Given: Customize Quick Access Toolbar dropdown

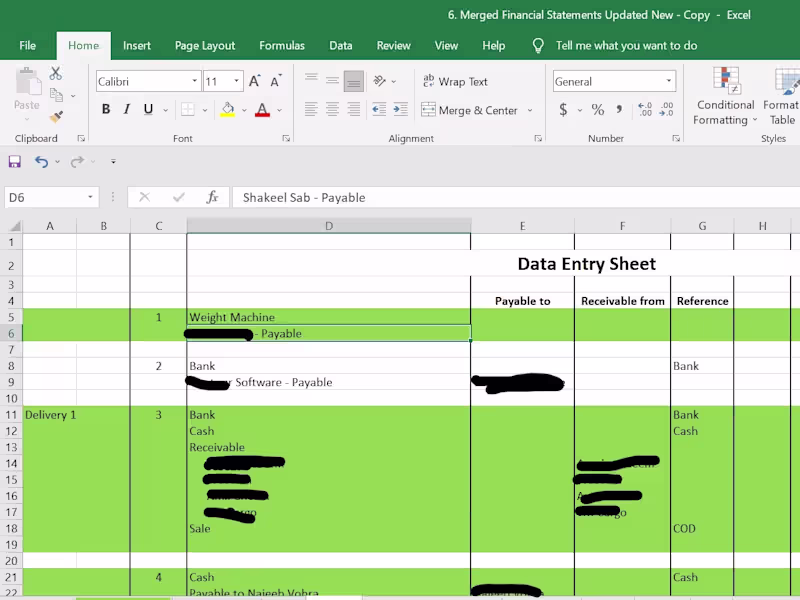Looking at the screenshot, I should click(113, 162).
